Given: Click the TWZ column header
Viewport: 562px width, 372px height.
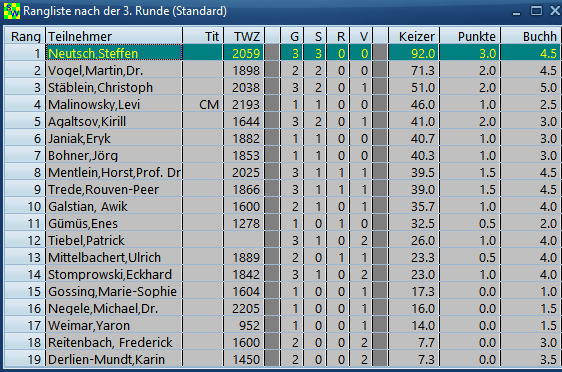Looking at the screenshot, I should (x=244, y=36).
